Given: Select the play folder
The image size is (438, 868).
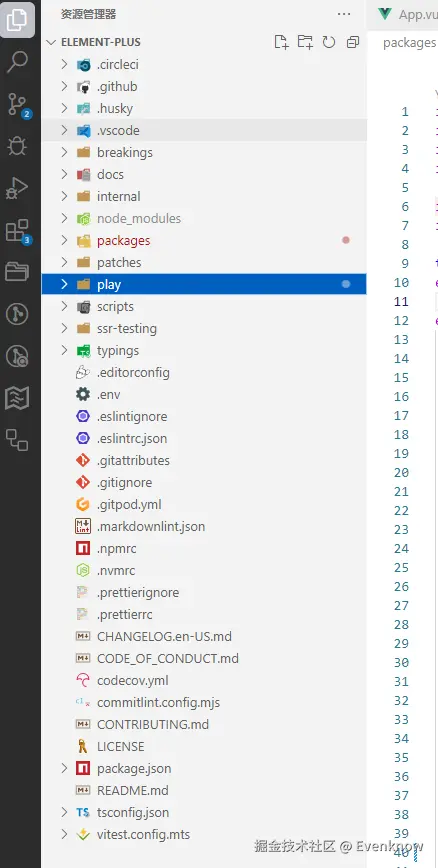Looking at the screenshot, I should point(204,285).
